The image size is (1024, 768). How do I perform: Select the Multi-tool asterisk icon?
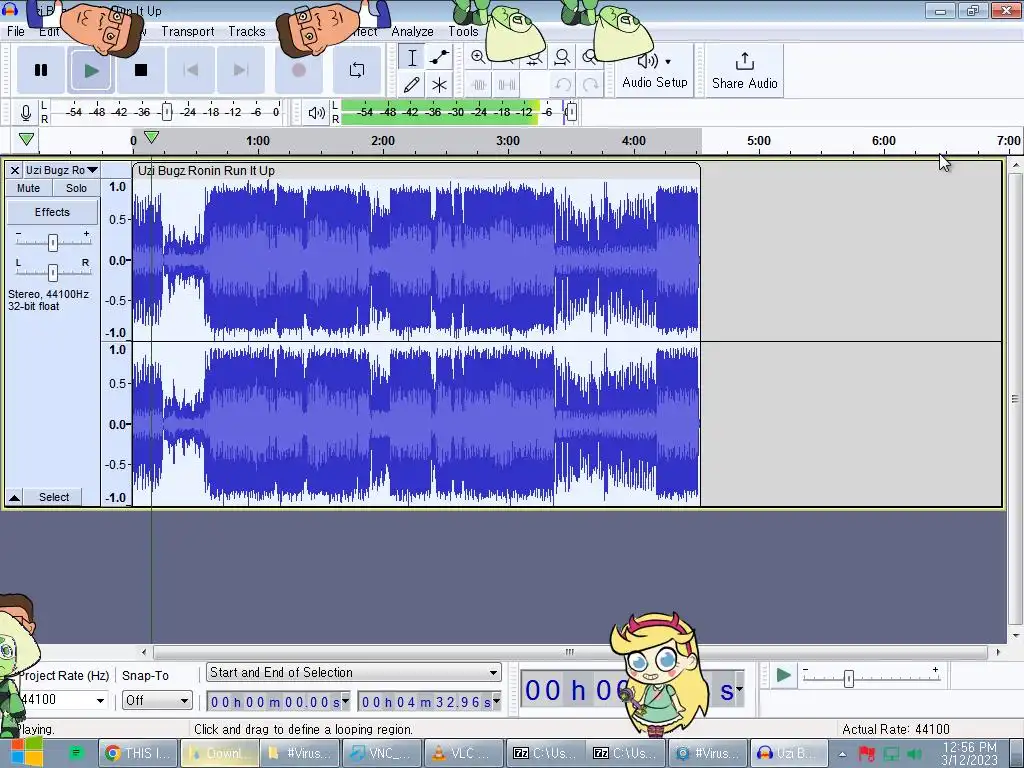tap(440, 85)
